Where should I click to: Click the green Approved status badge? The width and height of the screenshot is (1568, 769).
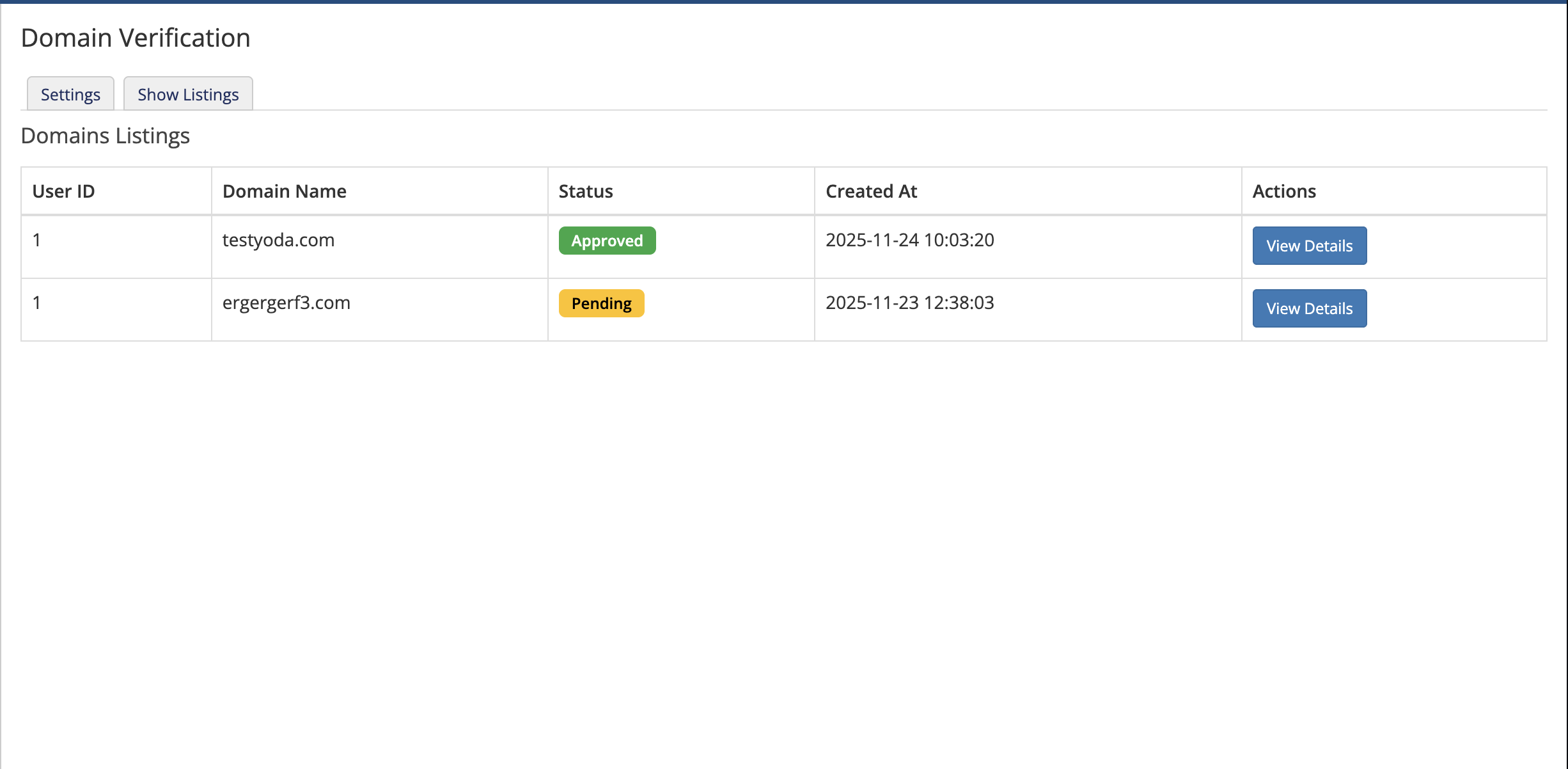tap(607, 241)
